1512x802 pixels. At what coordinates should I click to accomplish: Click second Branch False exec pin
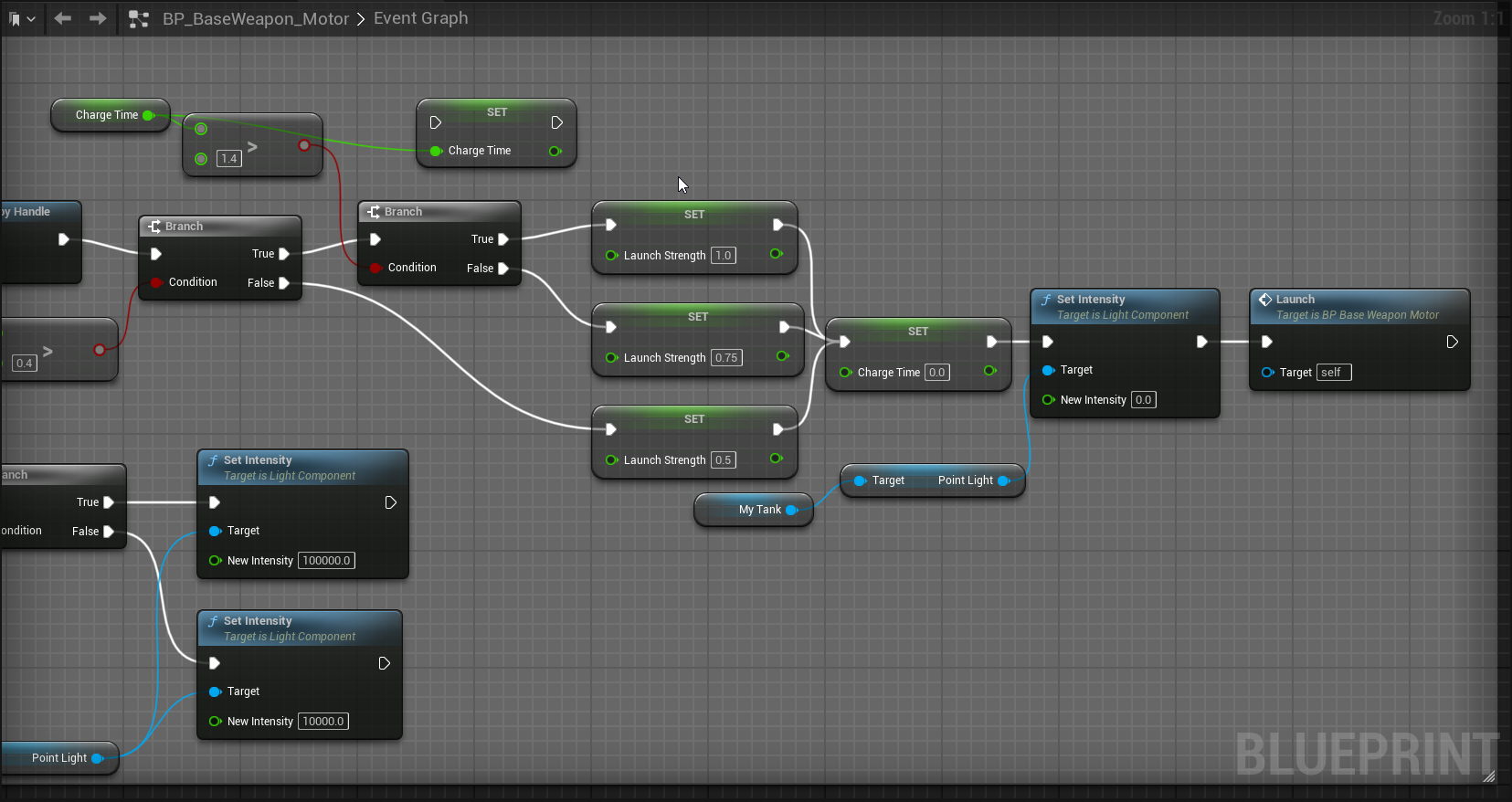pos(503,269)
